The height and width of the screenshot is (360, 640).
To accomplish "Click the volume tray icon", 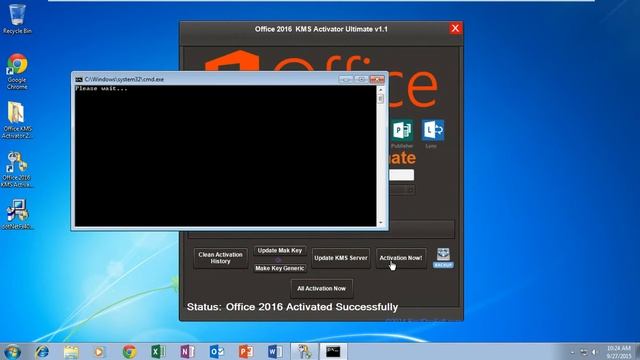I will click(x=595, y=352).
